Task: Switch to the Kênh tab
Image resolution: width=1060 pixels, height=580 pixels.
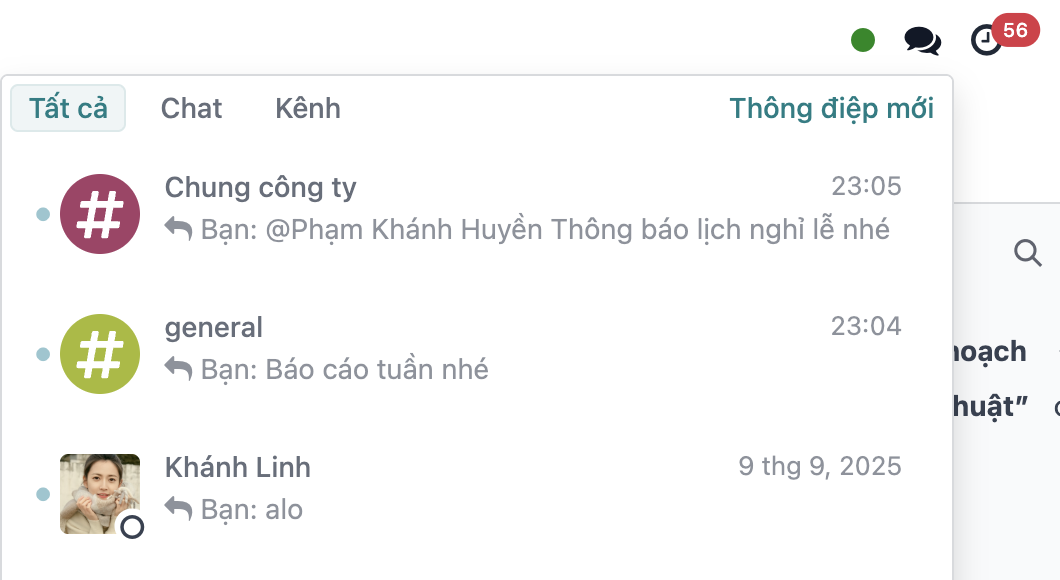Action: (x=307, y=108)
